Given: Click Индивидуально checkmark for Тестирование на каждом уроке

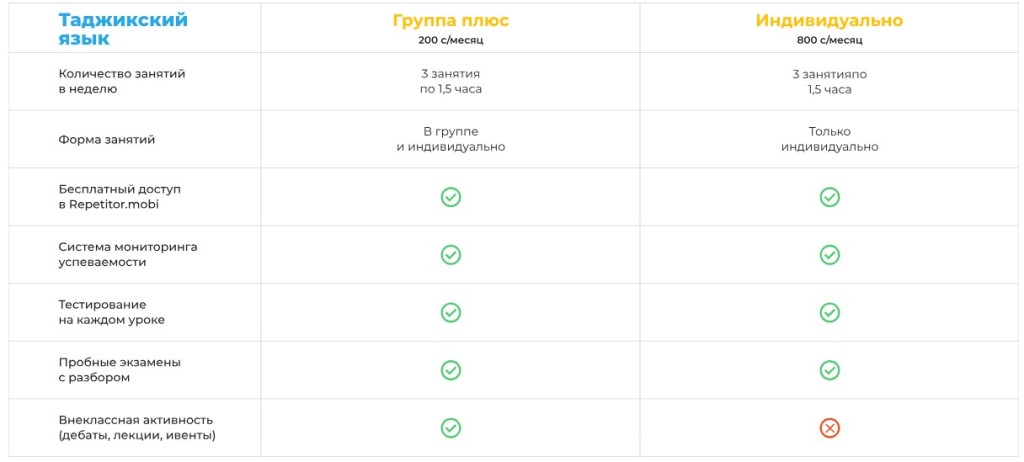Looking at the screenshot, I should [x=829, y=312].
